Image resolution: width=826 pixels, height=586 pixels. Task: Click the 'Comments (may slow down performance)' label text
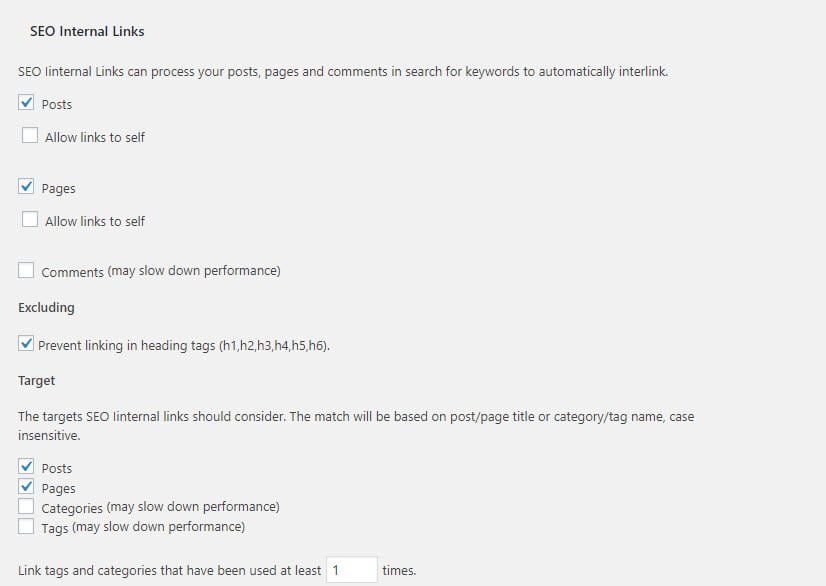pyautogui.click(x=160, y=271)
